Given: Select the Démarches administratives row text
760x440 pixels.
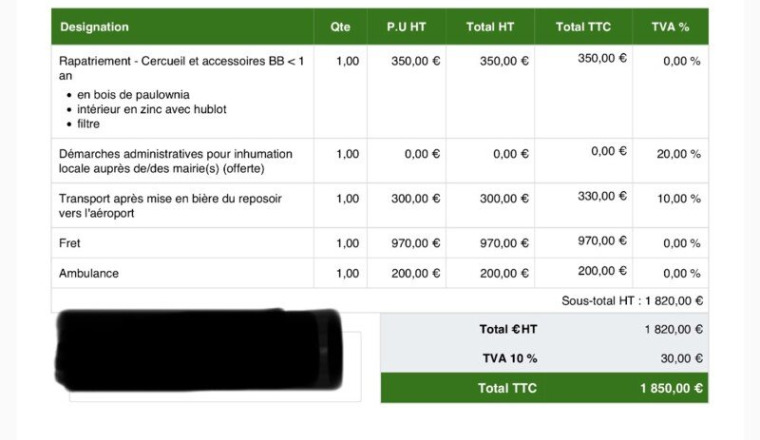Looking at the screenshot, I should 175,161.
